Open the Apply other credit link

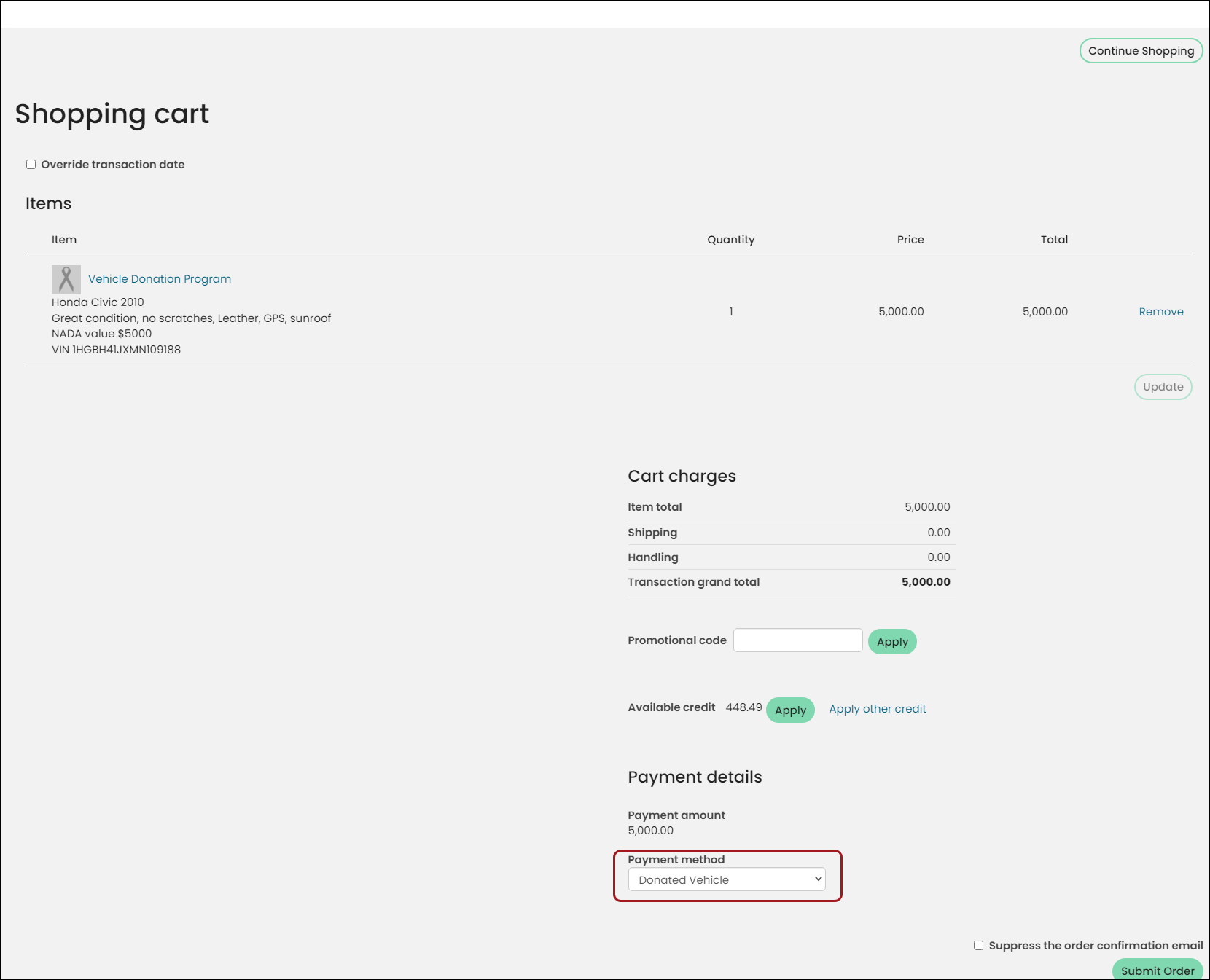click(x=878, y=709)
